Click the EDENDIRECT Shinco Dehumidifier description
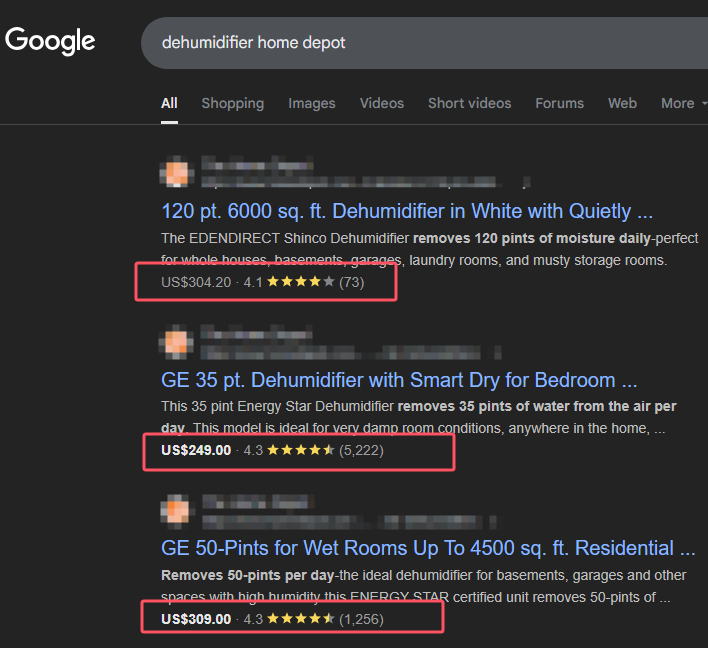This screenshot has width=708, height=648. 429,249
